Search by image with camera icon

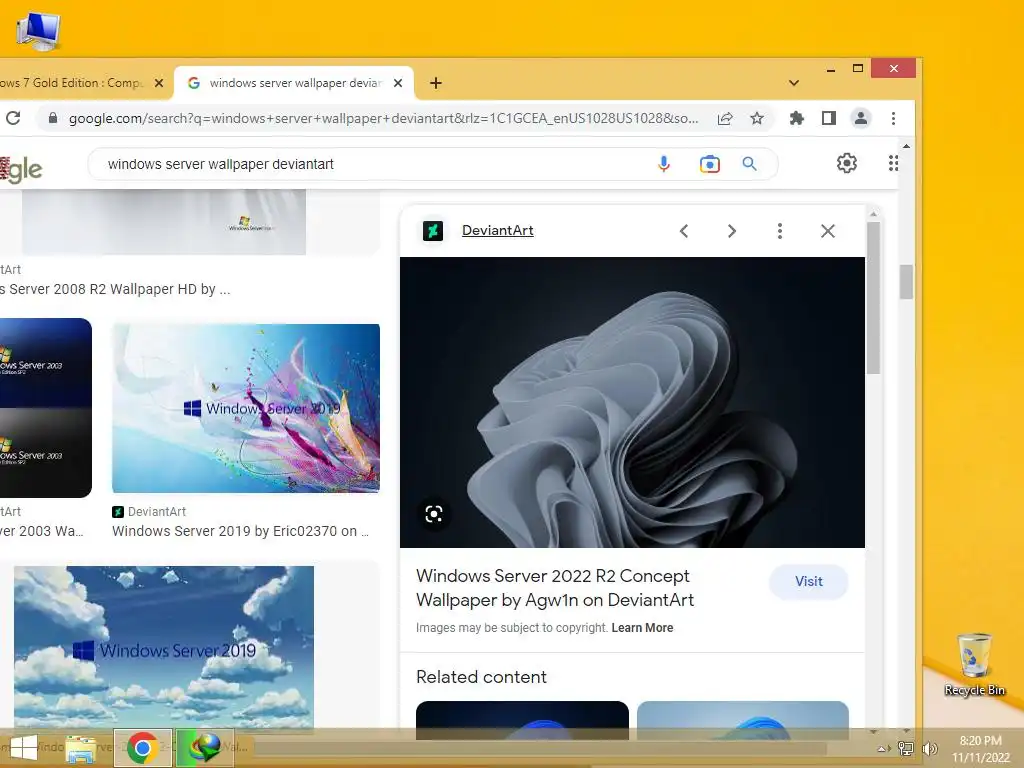tap(709, 164)
